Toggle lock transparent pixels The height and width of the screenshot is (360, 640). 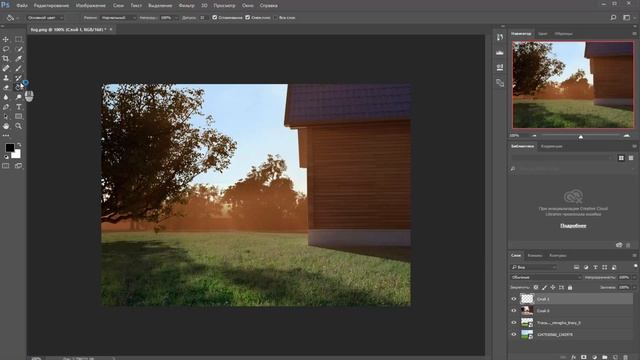point(536,287)
